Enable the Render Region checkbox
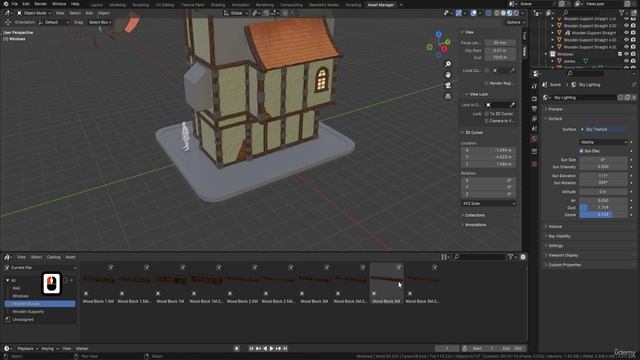Viewport: 640px width, 360px height. (487, 83)
